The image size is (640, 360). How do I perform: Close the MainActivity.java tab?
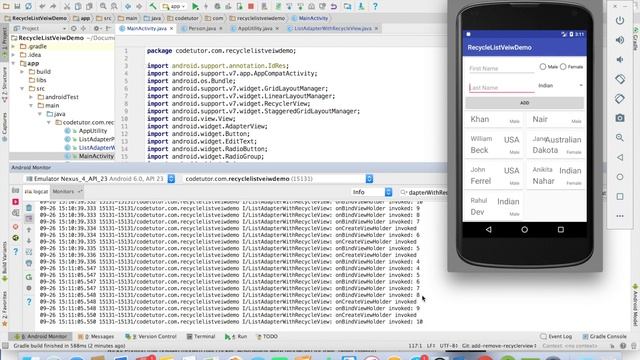click(x=171, y=29)
